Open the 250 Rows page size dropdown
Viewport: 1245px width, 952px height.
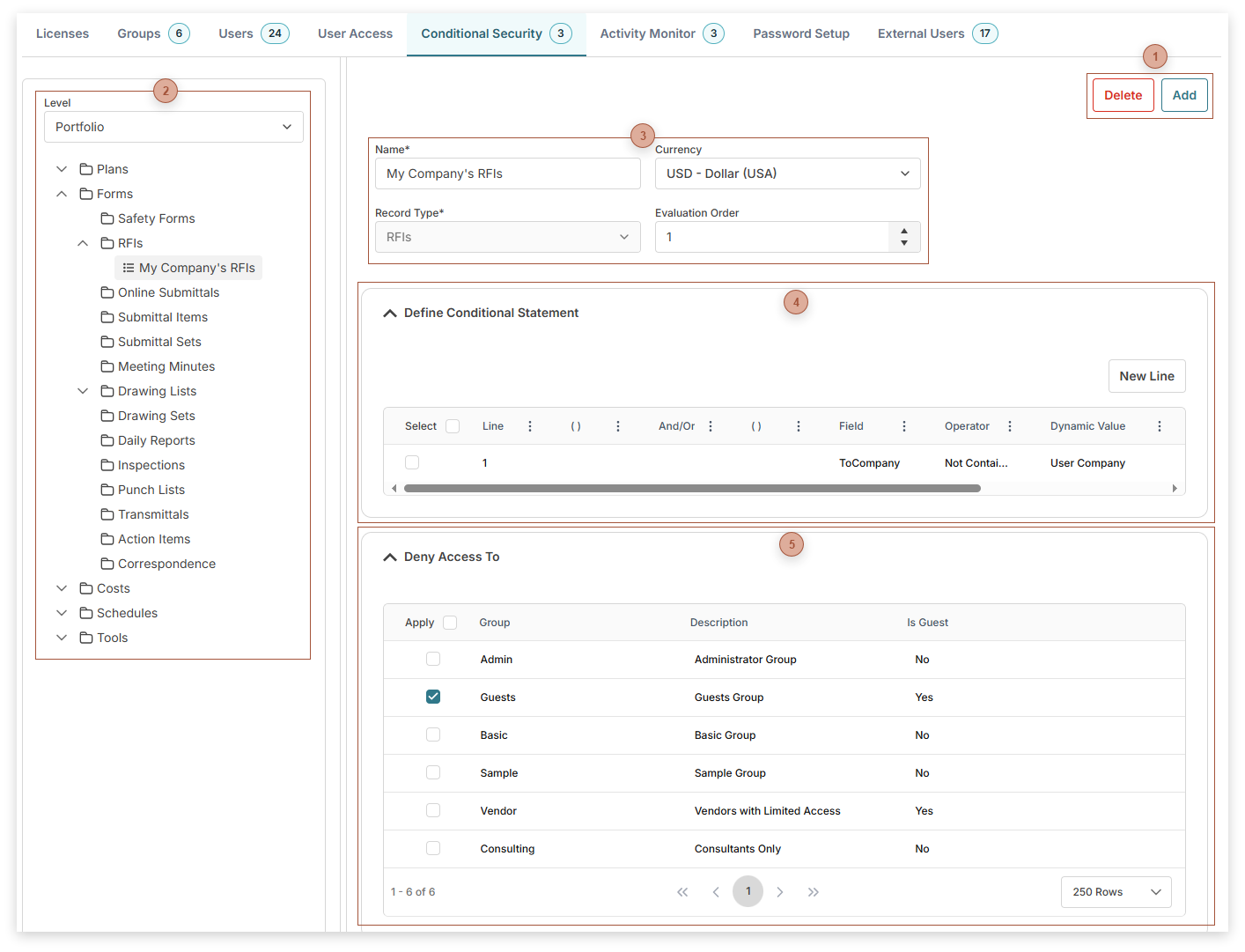1116,891
